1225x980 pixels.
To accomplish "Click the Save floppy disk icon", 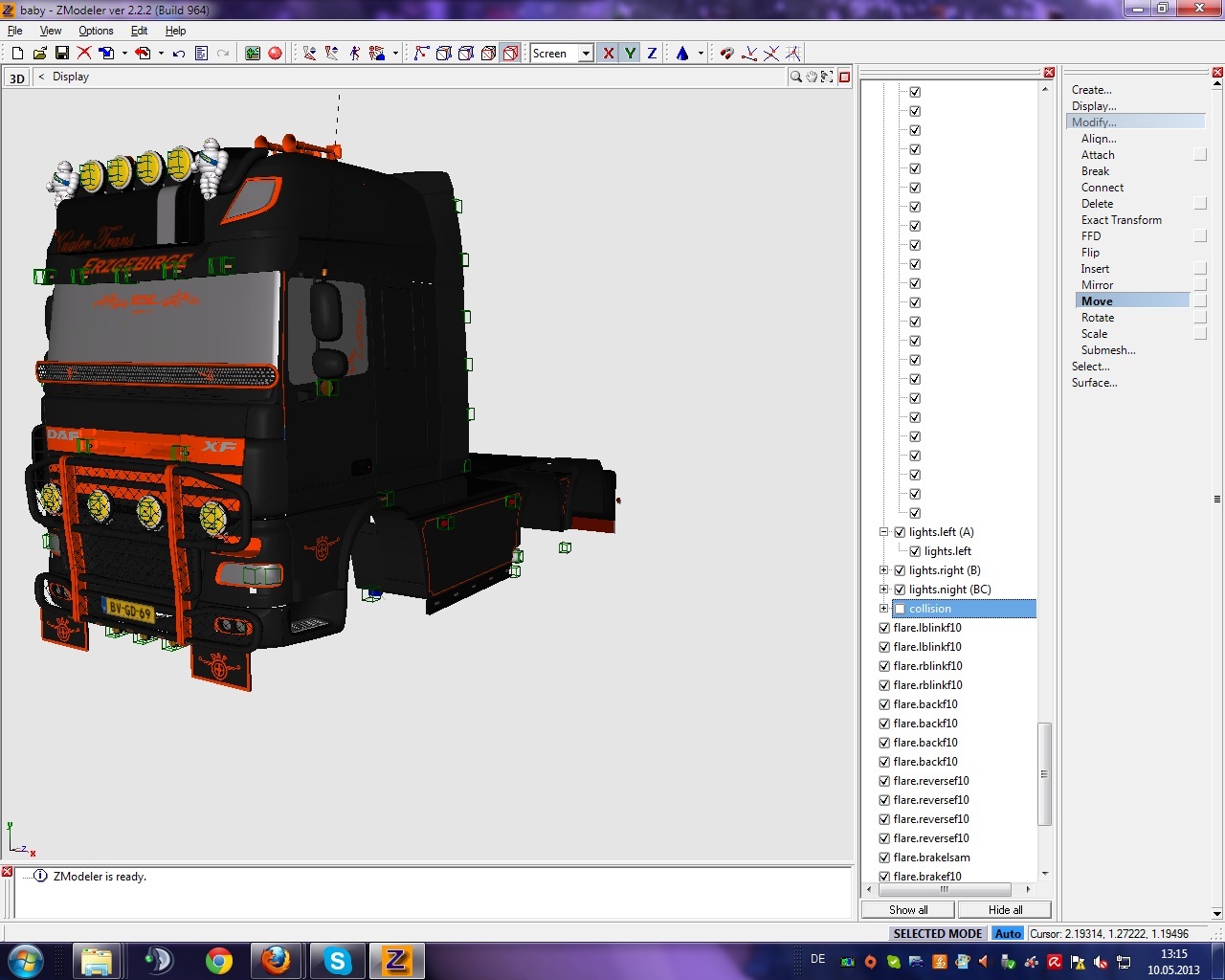I will click(x=61, y=54).
